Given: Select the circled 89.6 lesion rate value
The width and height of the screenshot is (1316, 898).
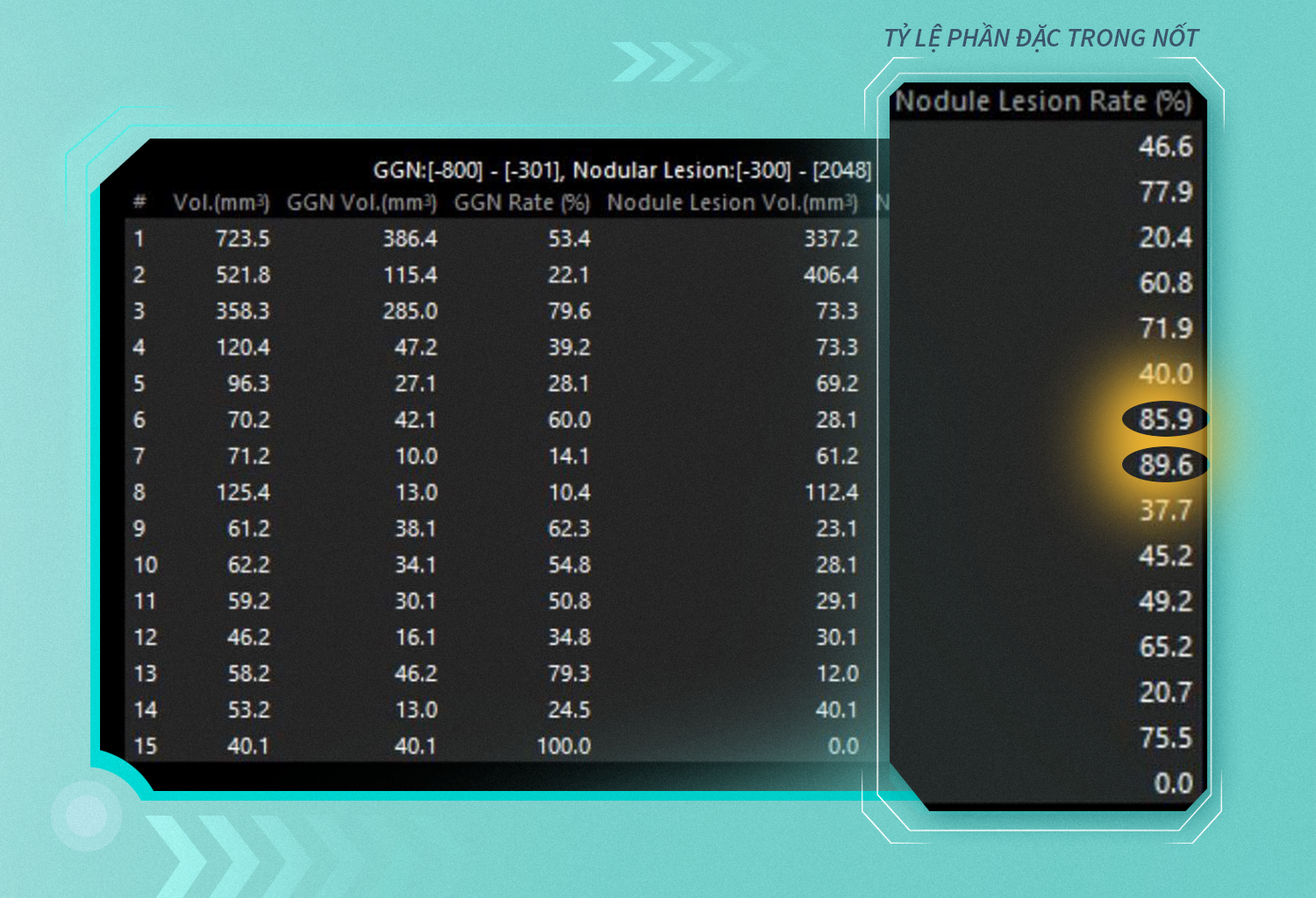Looking at the screenshot, I should (x=1165, y=465).
